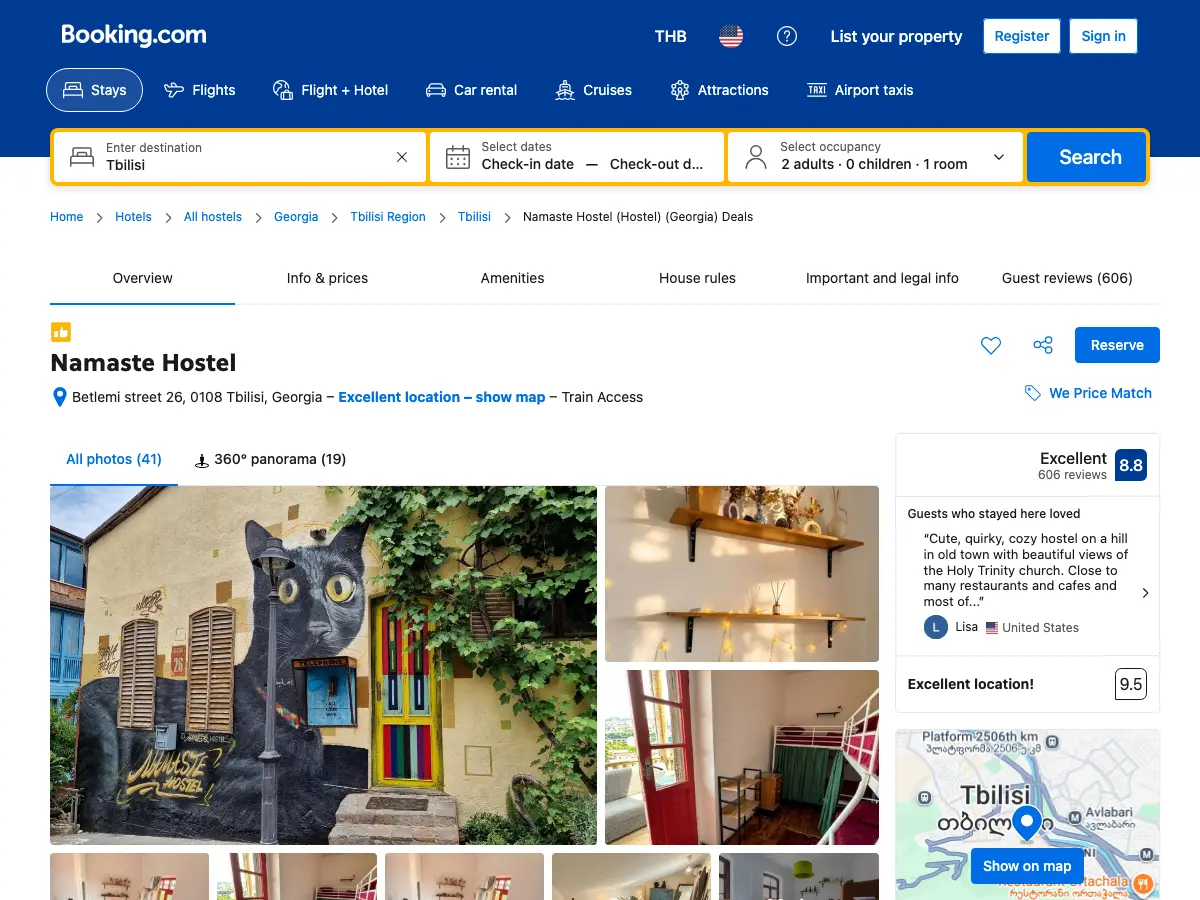Open the language flag selector
The image size is (1200, 900).
click(731, 36)
